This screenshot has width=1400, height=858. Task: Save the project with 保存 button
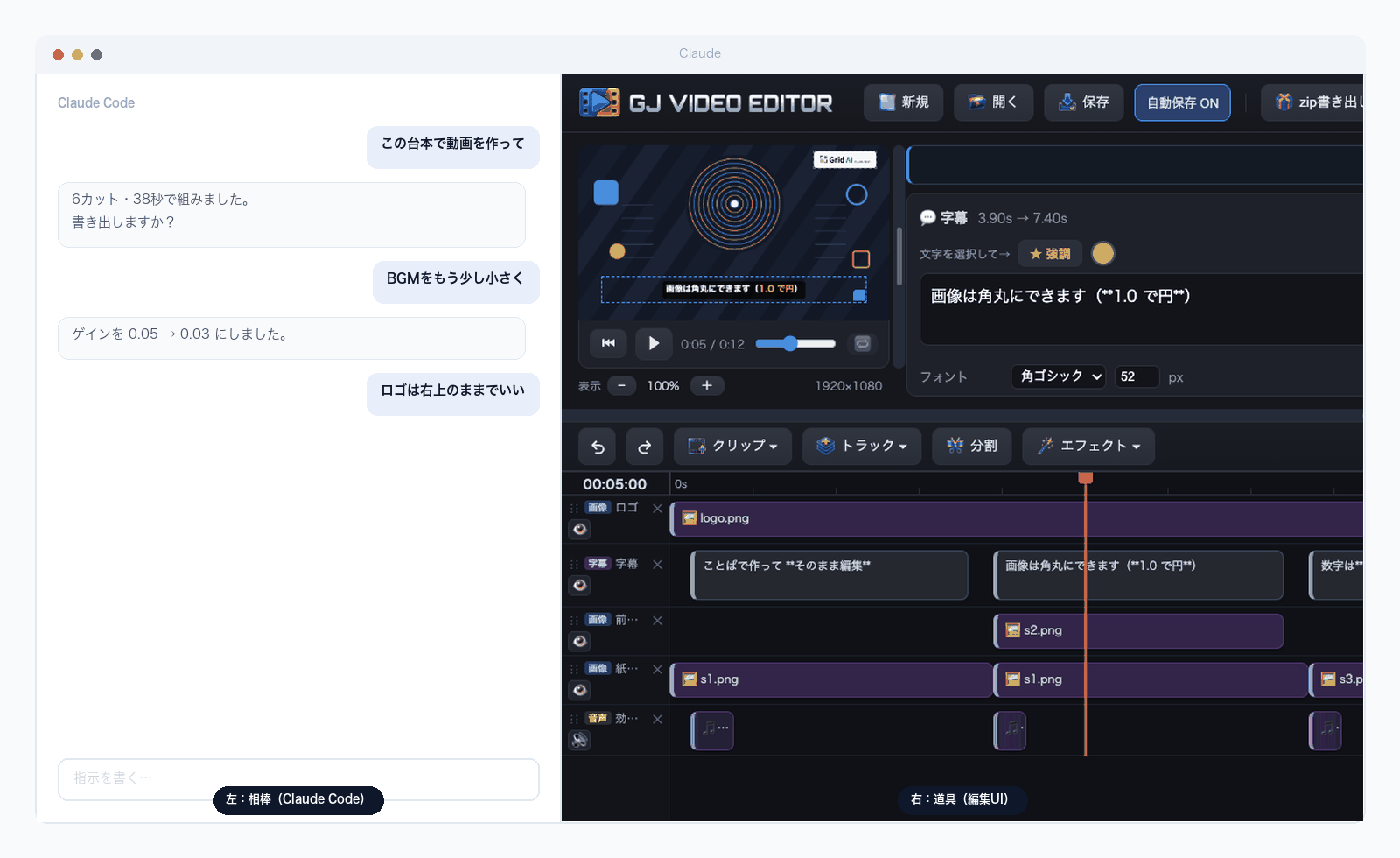coord(1084,102)
